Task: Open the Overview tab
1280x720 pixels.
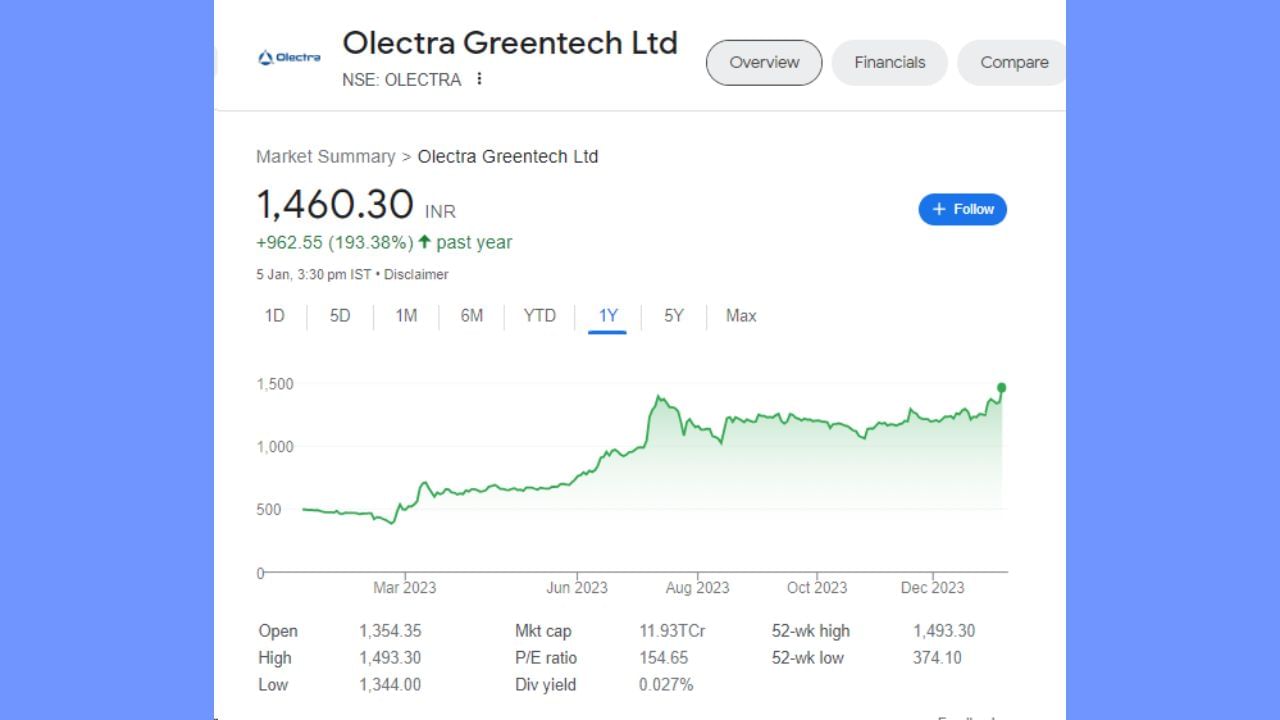Action: (x=764, y=62)
